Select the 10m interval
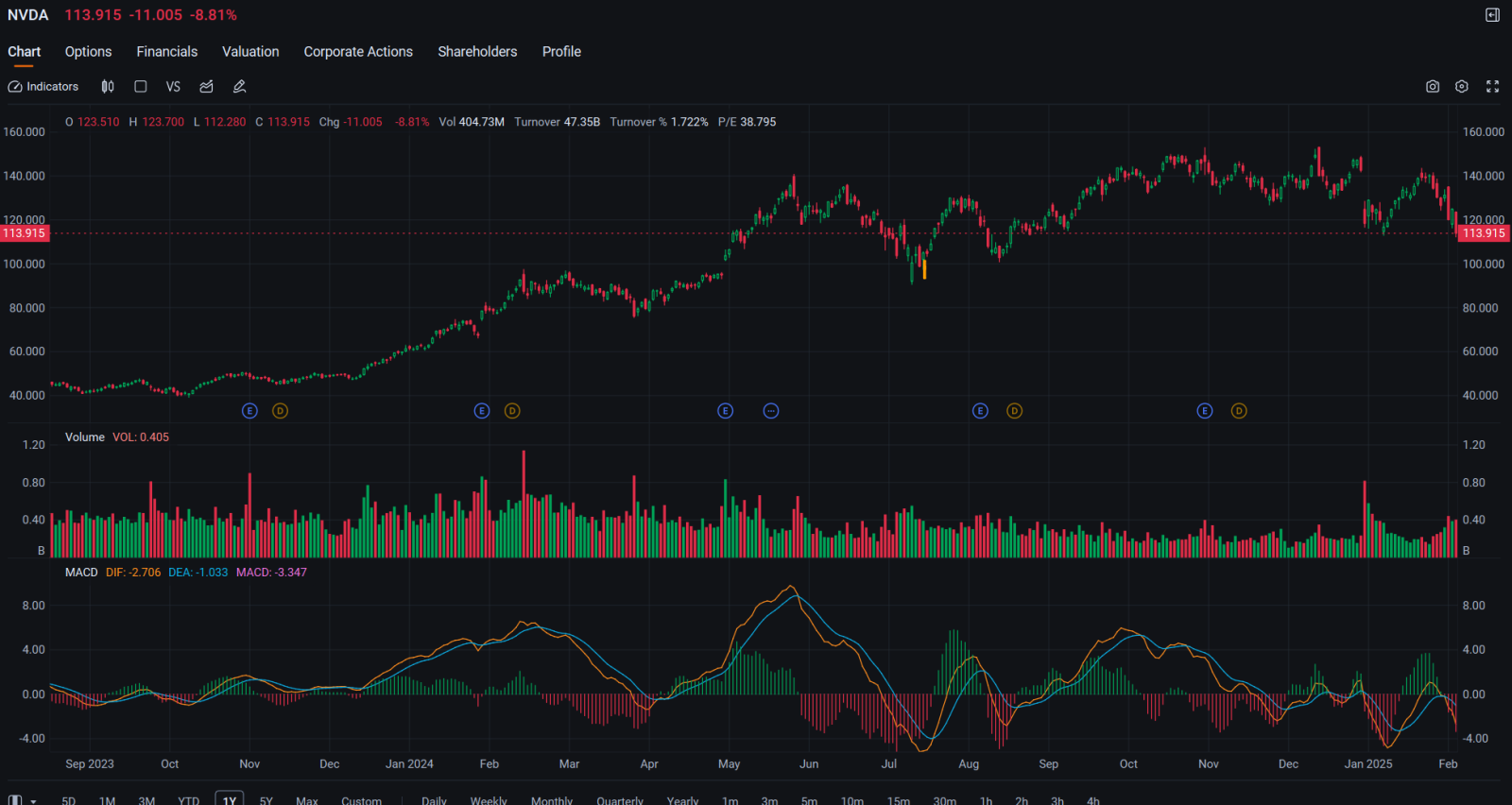The height and width of the screenshot is (805, 1512). pos(852,800)
